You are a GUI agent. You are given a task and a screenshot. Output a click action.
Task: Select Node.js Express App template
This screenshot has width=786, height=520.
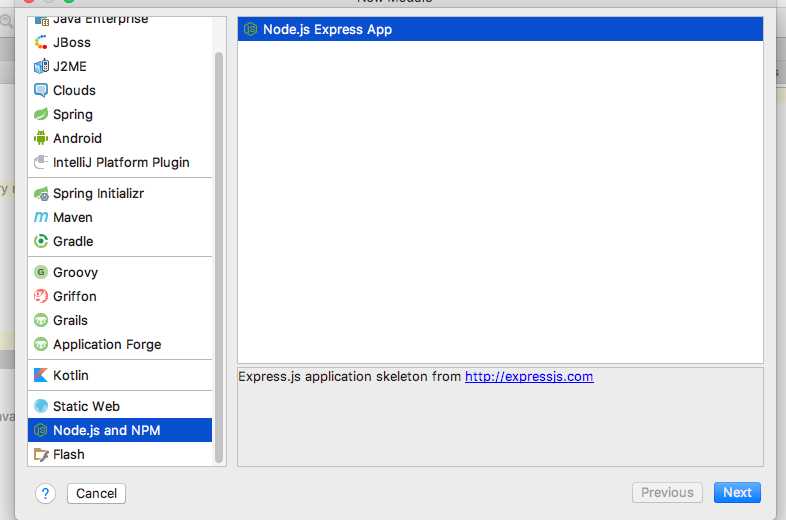pos(500,29)
